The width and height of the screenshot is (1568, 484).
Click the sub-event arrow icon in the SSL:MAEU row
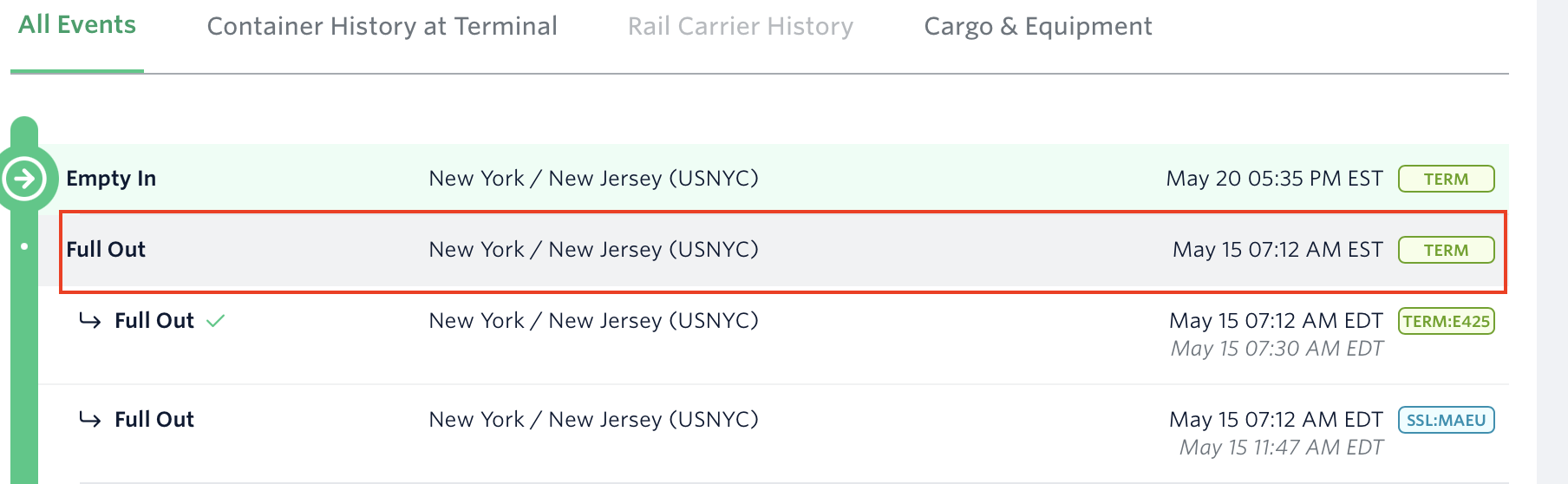[90, 420]
